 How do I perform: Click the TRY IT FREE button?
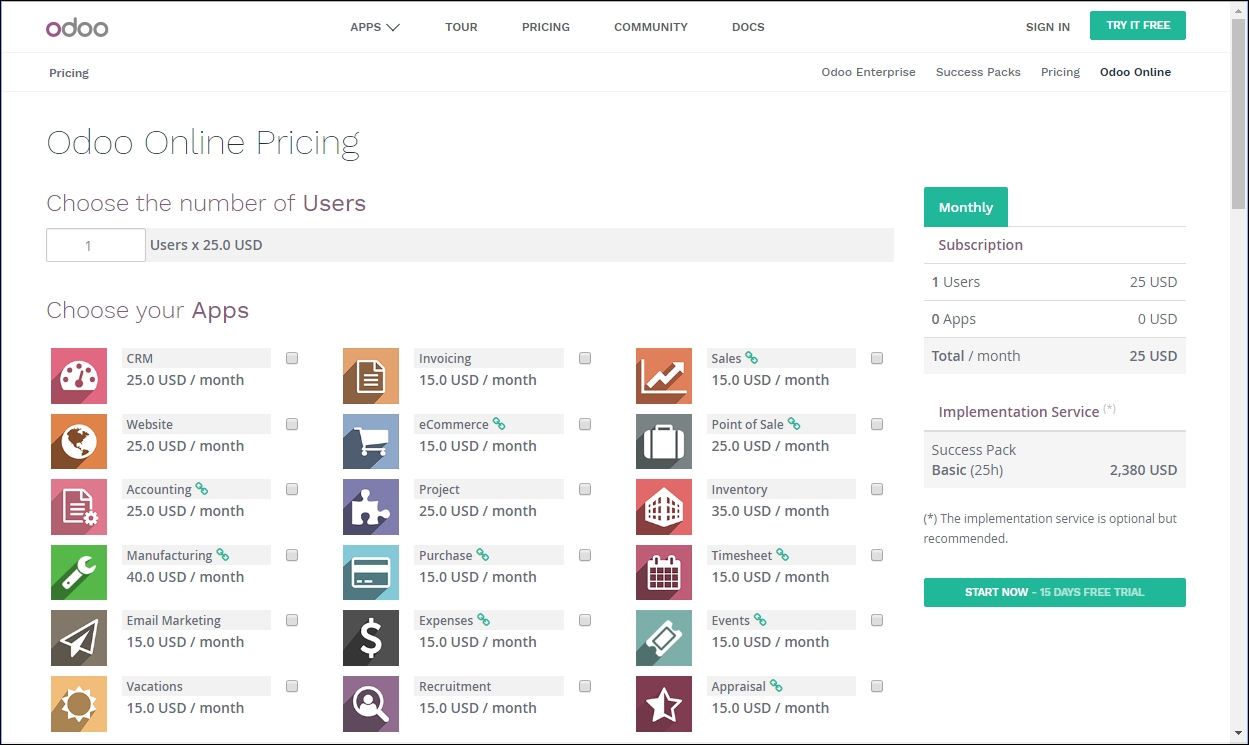[1138, 26]
